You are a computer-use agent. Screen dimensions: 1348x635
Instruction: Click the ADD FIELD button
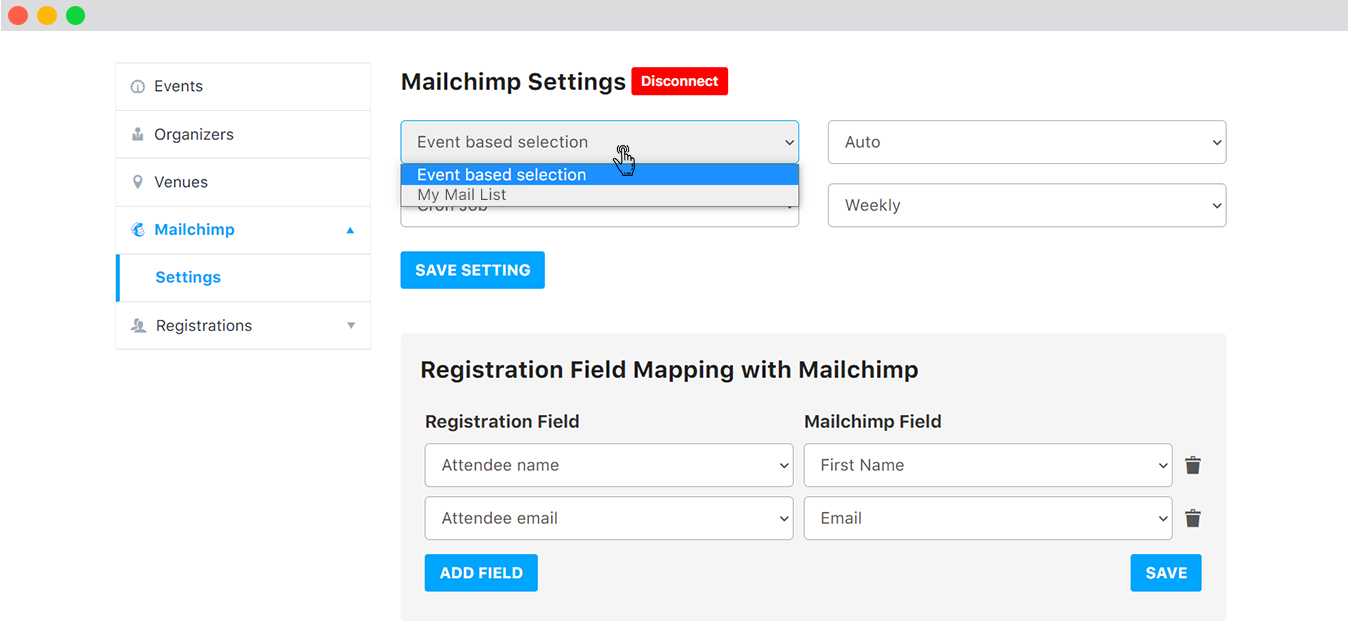[481, 573]
